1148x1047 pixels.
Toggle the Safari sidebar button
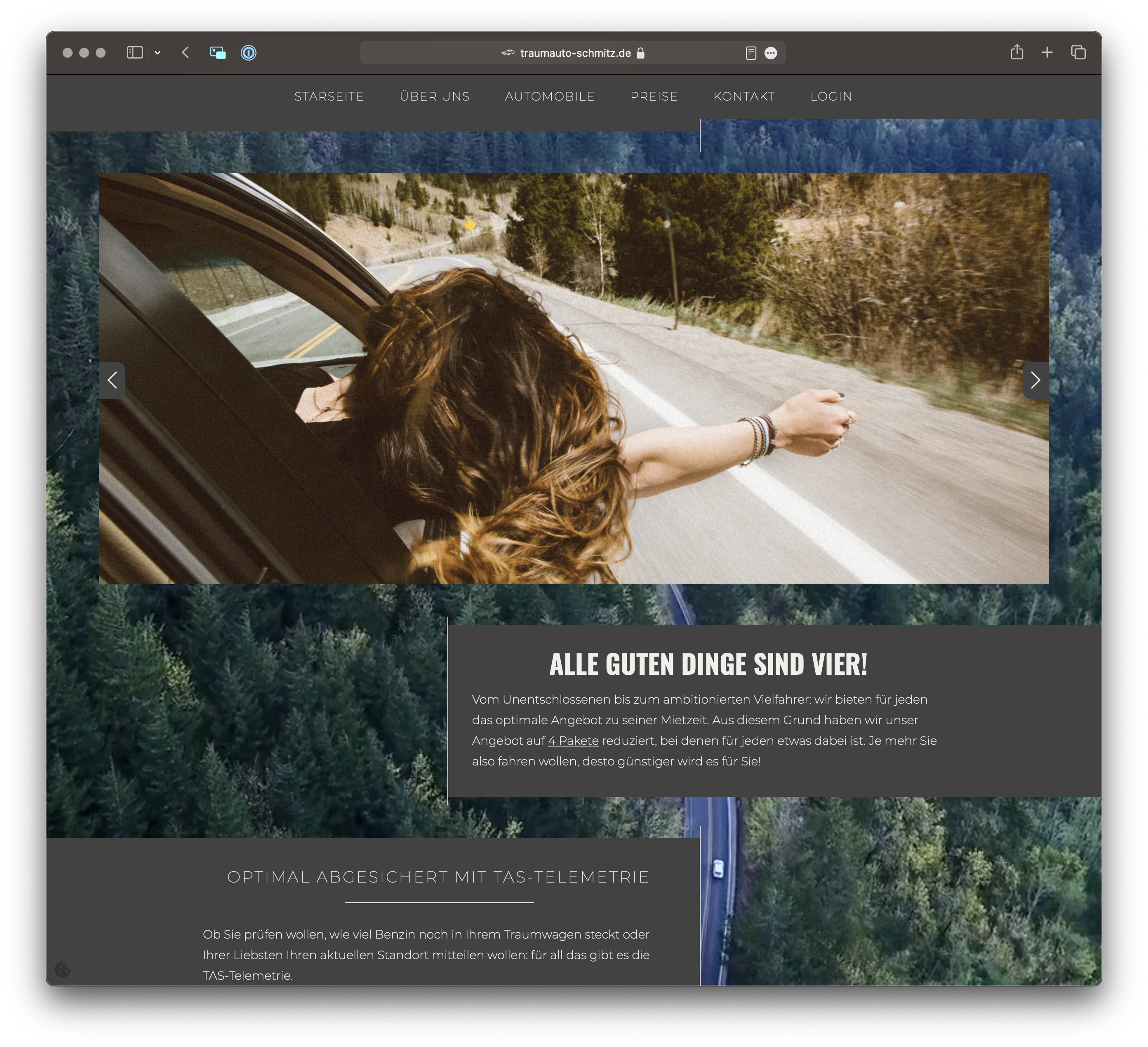tap(134, 53)
